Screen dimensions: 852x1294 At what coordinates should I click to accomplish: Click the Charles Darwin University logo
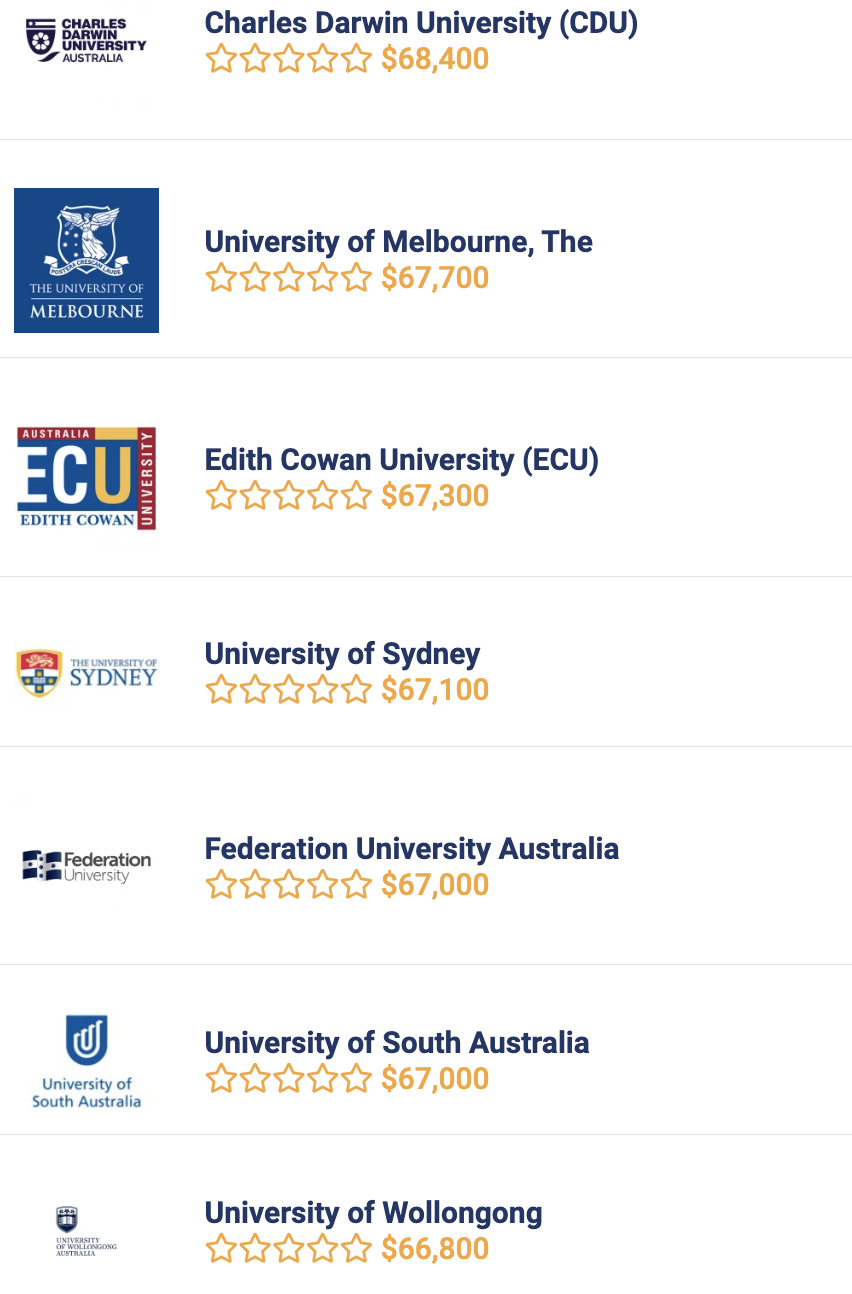[x=86, y=40]
